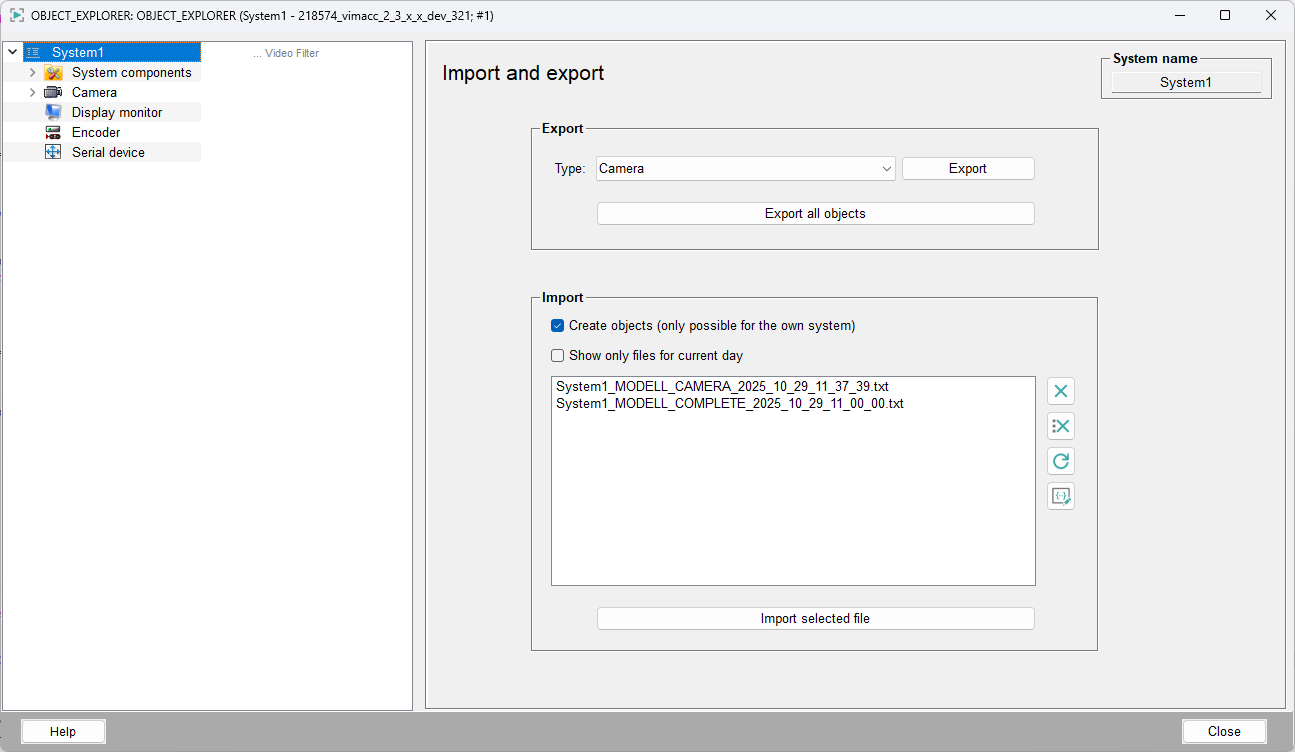Screen dimensions: 1295x752
Task: Enable Show only files for current day
Action: pos(558,356)
